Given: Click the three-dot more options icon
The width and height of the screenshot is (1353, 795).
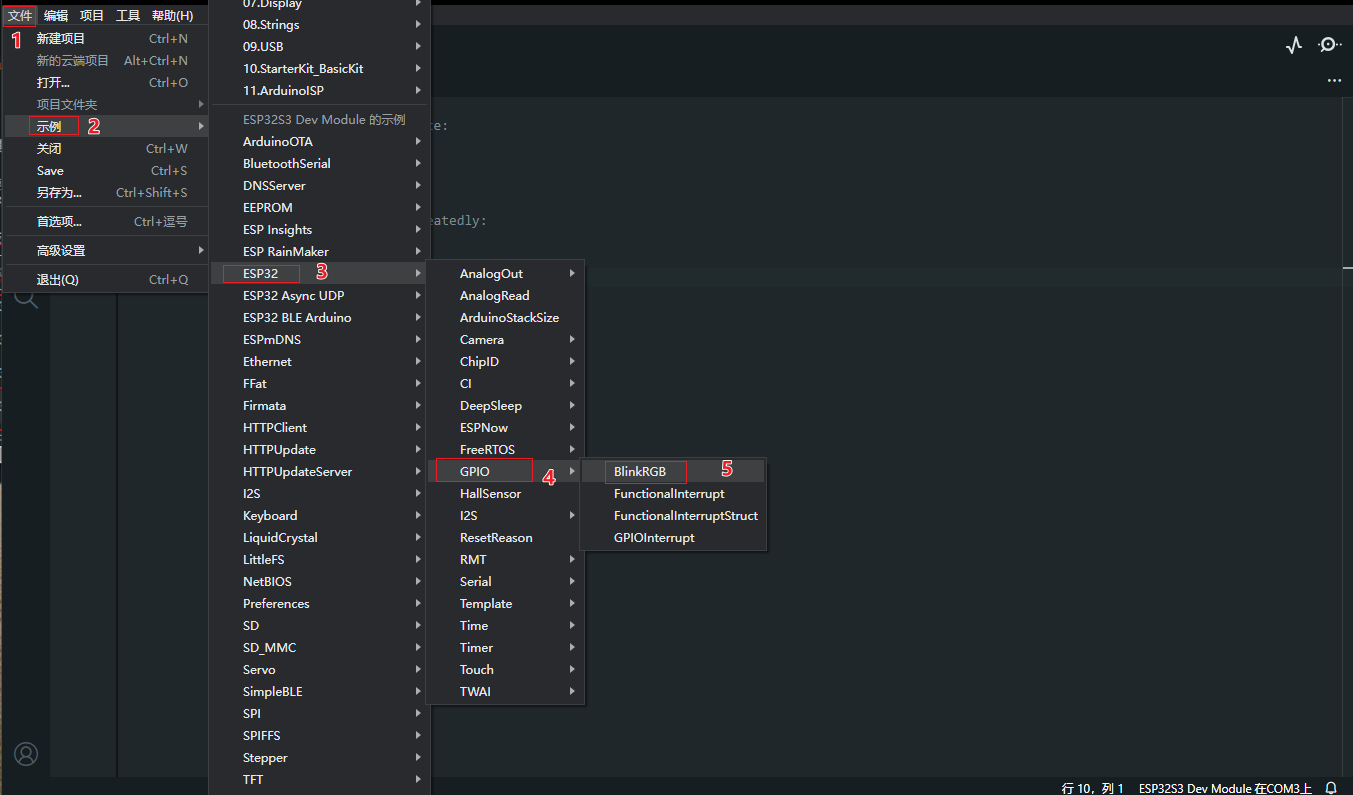Looking at the screenshot, I should click(1334, 80).
